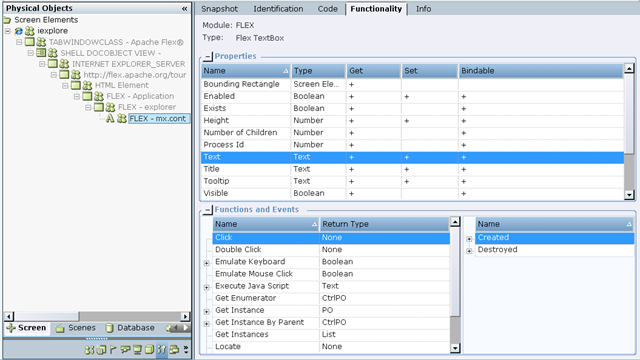Click the properties Type column header
Screen dimensions: 640x360
click(x=318, y=71)
